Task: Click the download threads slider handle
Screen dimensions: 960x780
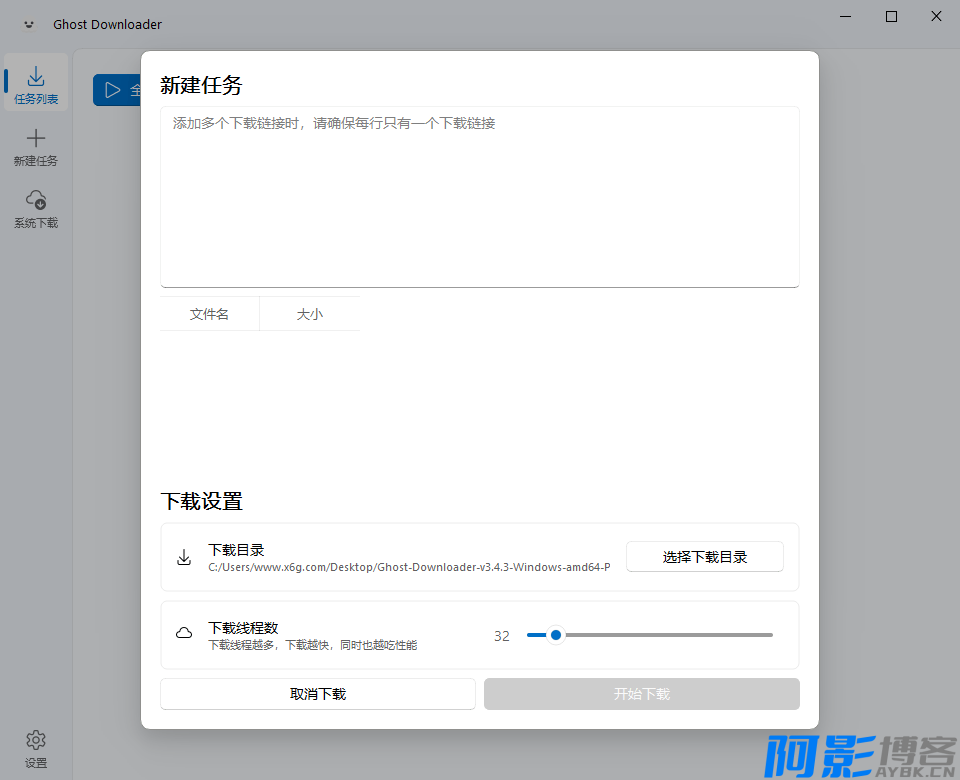Action: point(556,635)
